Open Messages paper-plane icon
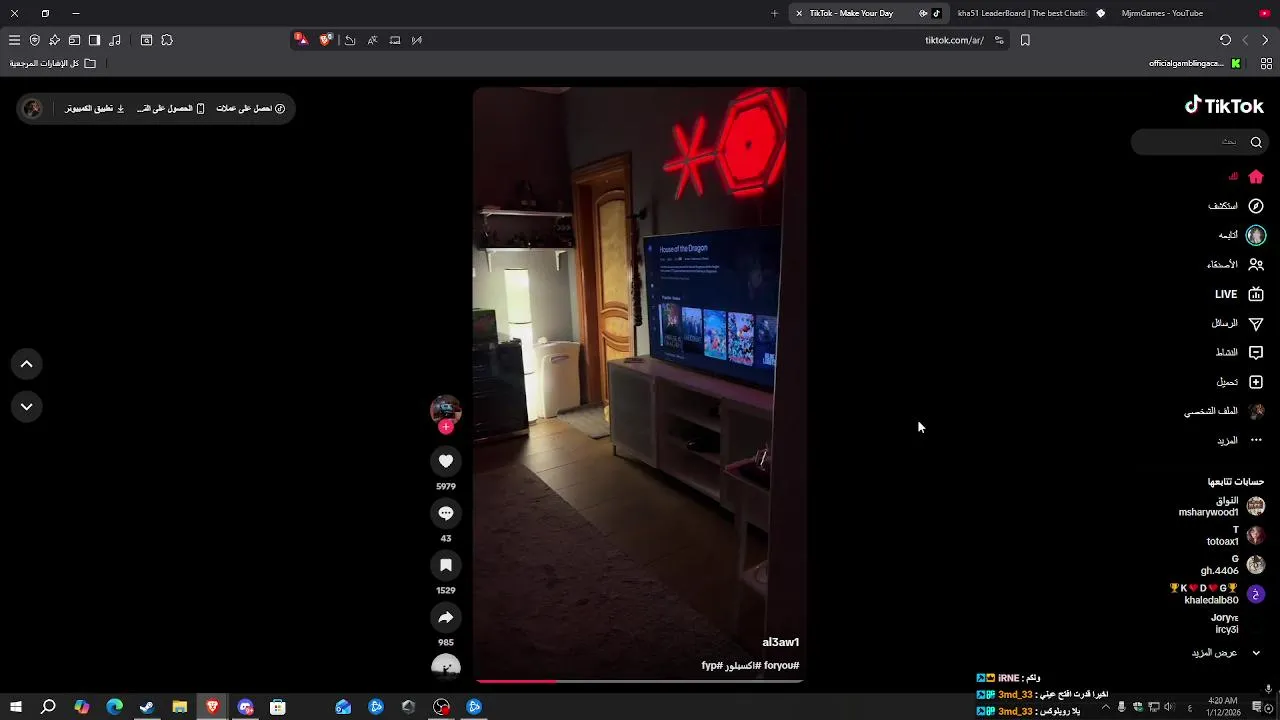The width and height of the screenshot is (1280, 720). 1256,324
